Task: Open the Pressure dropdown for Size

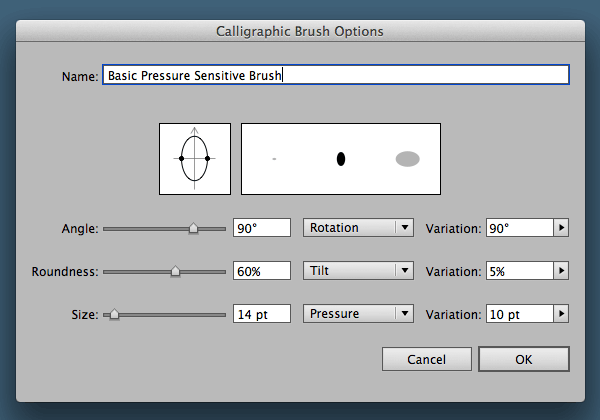Action: 358,314
